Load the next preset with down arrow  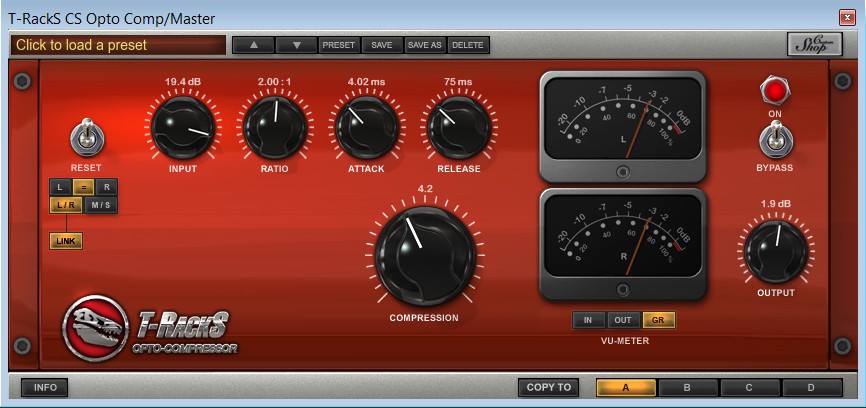tap(297, 45)
